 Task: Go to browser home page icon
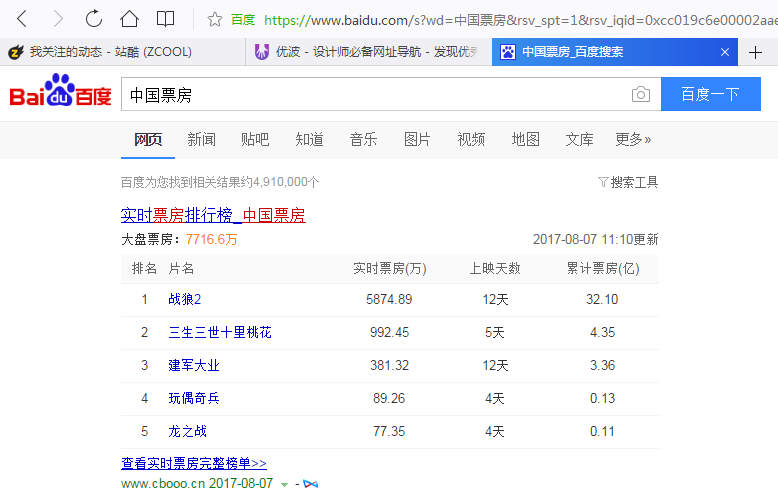pos(129,19)
